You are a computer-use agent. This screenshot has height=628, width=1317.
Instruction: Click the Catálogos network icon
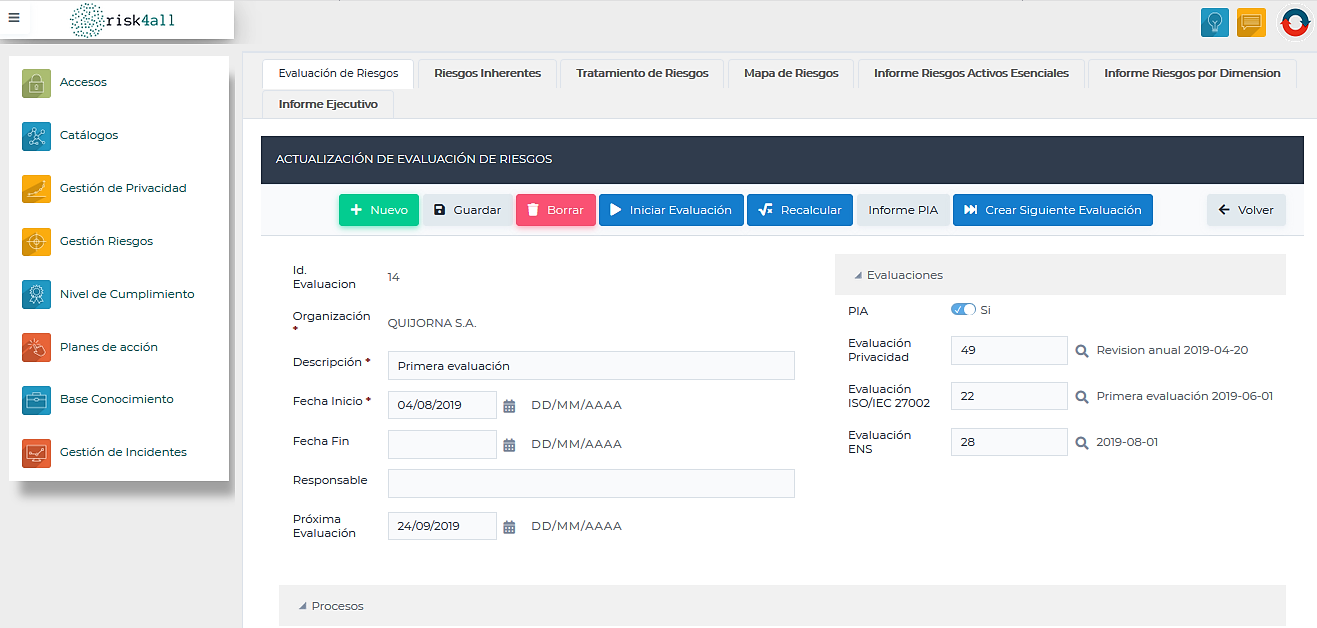37,136
